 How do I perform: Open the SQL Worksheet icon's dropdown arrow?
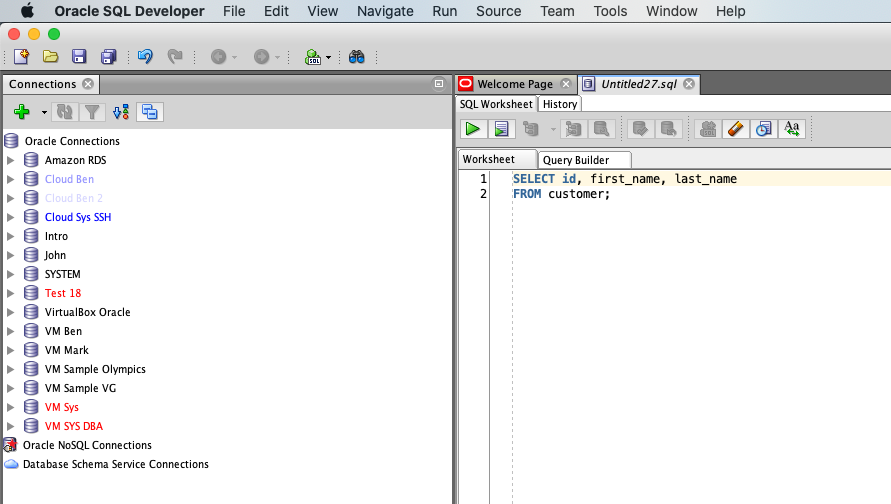pos(328,58)
